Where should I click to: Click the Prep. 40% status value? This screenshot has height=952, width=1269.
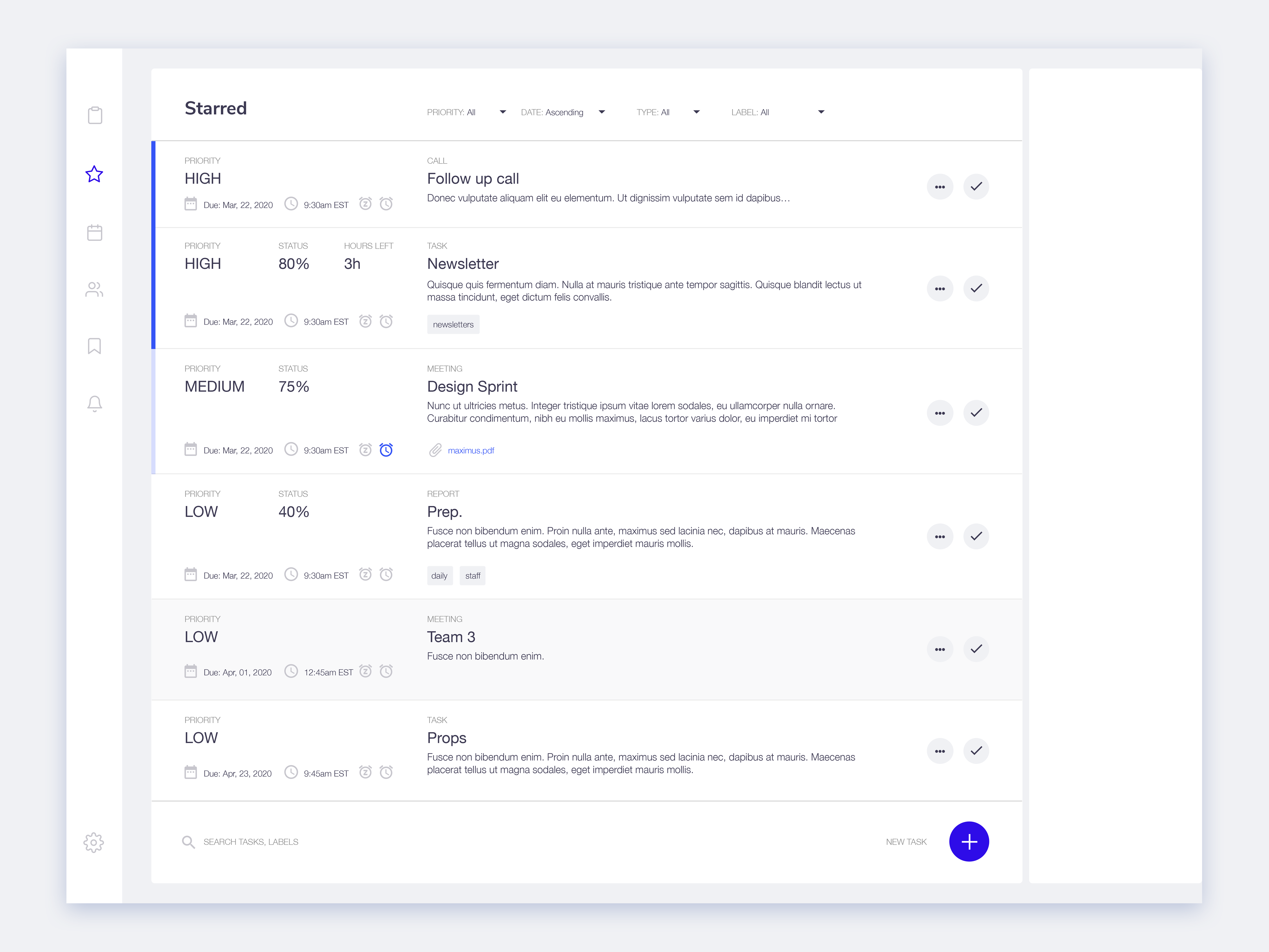coord(294,512)
